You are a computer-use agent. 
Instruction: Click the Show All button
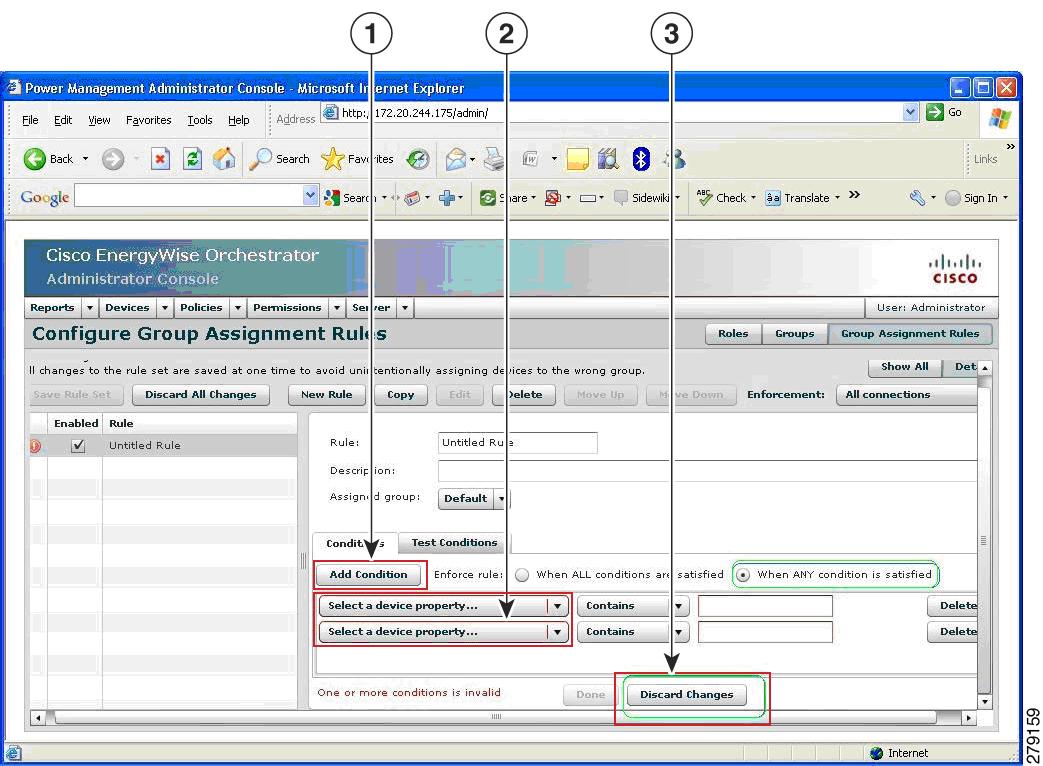(905, 367)
